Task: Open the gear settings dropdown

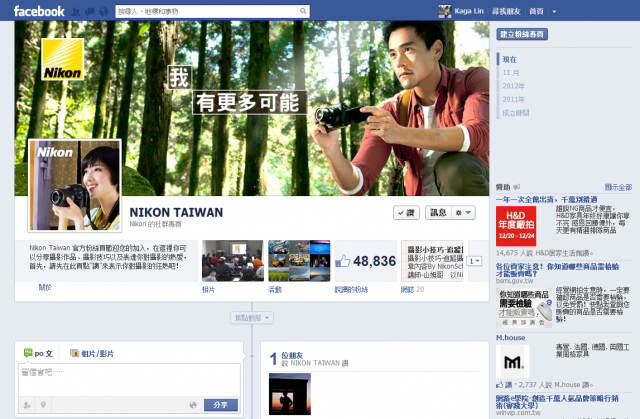Action: coord(463,213)
